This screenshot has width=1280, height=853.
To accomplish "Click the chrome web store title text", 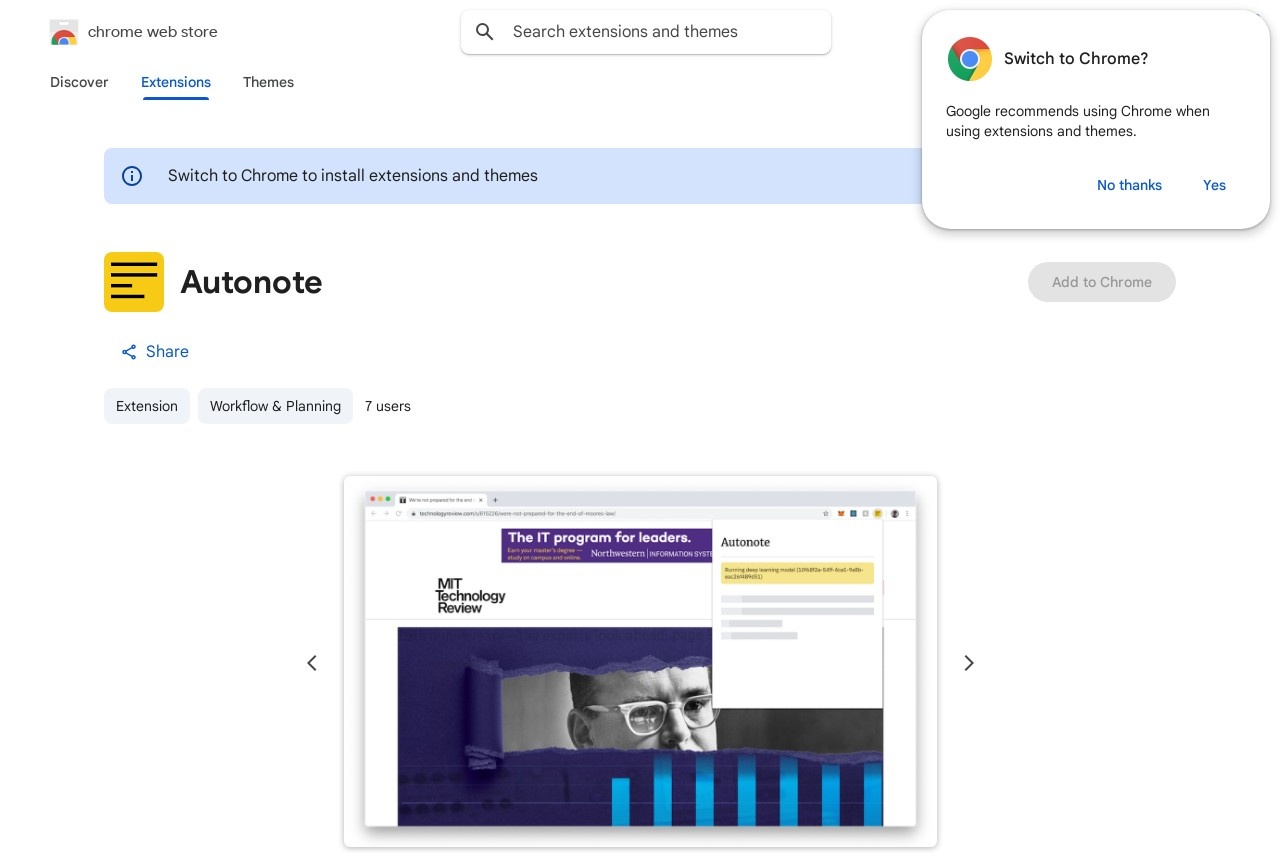I will (x=152, y=32).
